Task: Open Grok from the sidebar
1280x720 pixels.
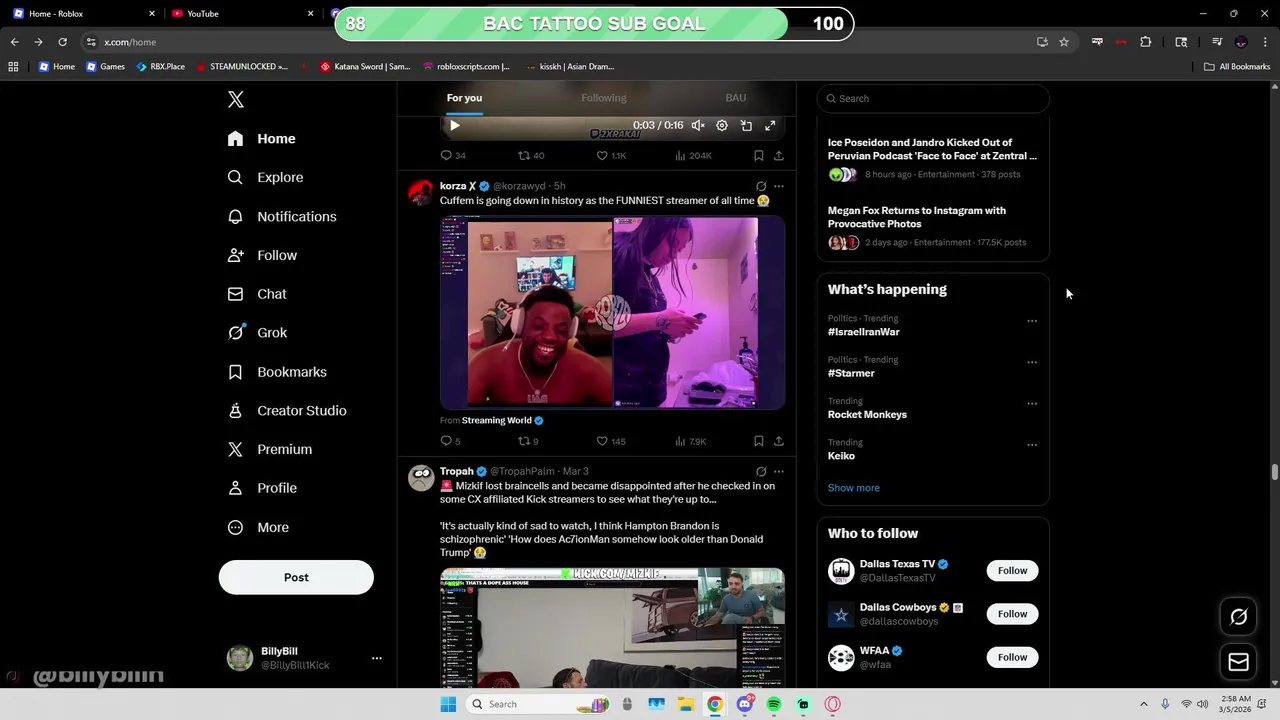Action: pos(257,333)
